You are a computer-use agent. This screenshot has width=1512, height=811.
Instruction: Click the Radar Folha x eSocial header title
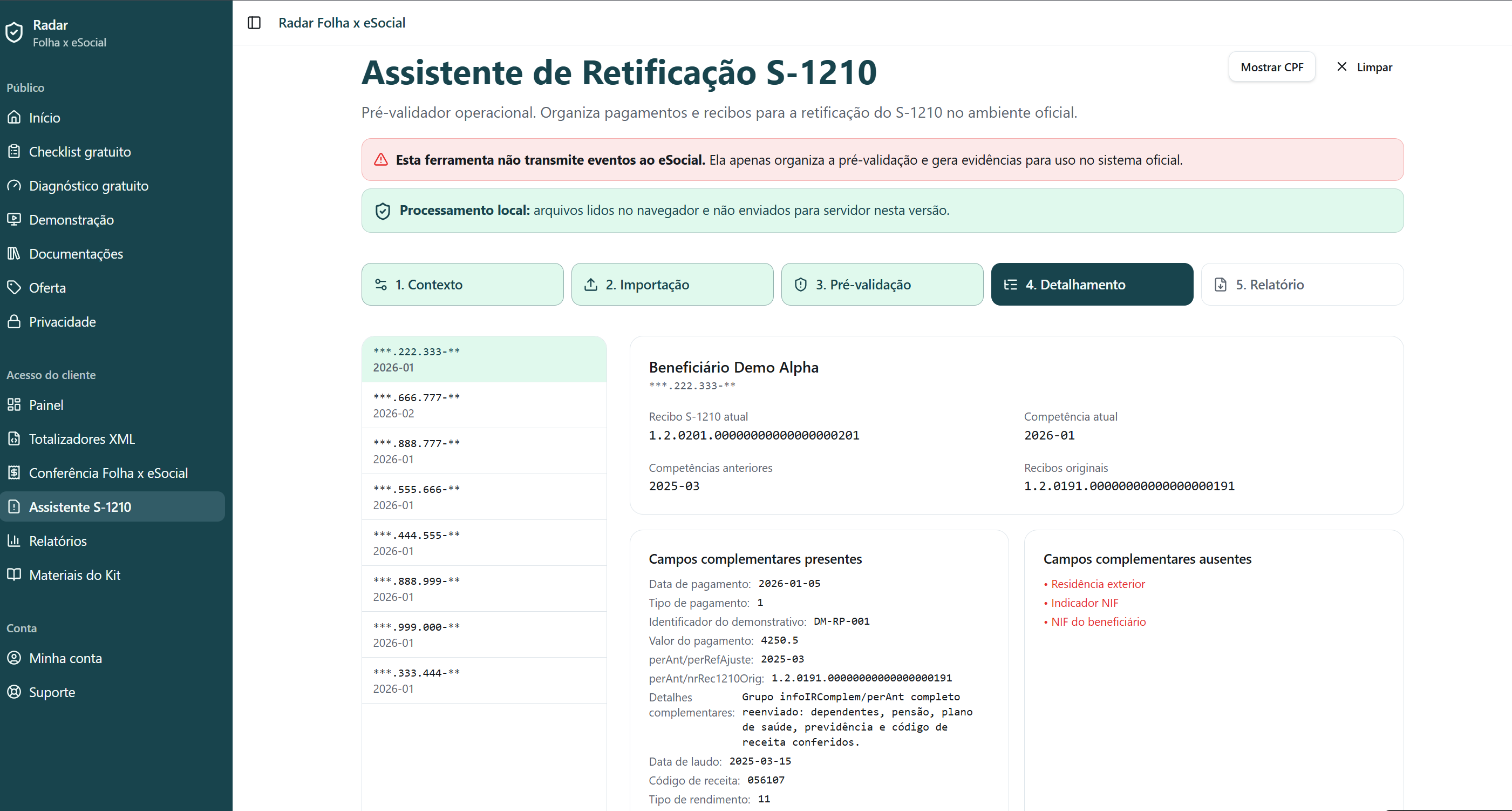click(x=342, y=23)
